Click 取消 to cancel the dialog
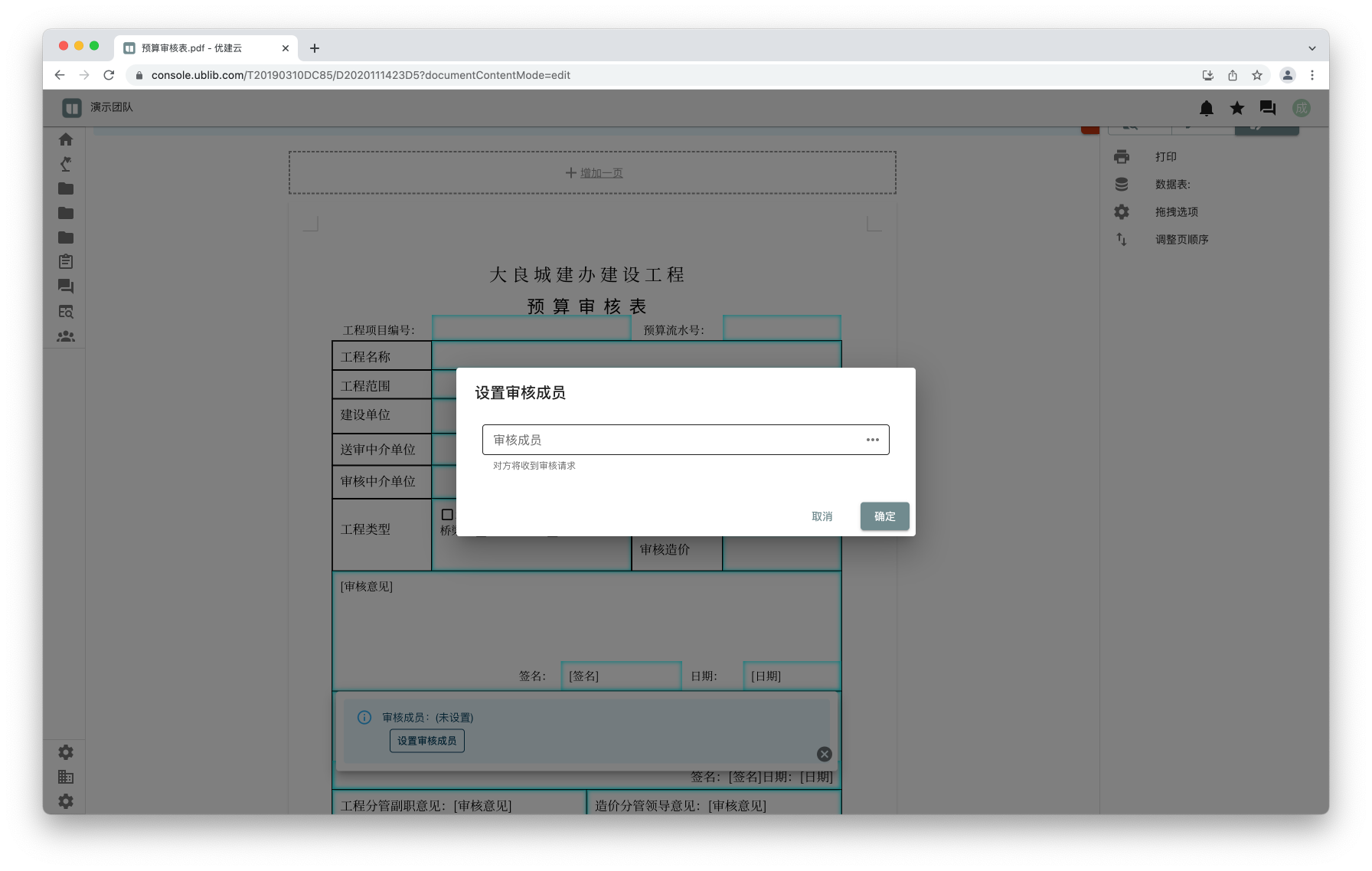 pos(822,516)
